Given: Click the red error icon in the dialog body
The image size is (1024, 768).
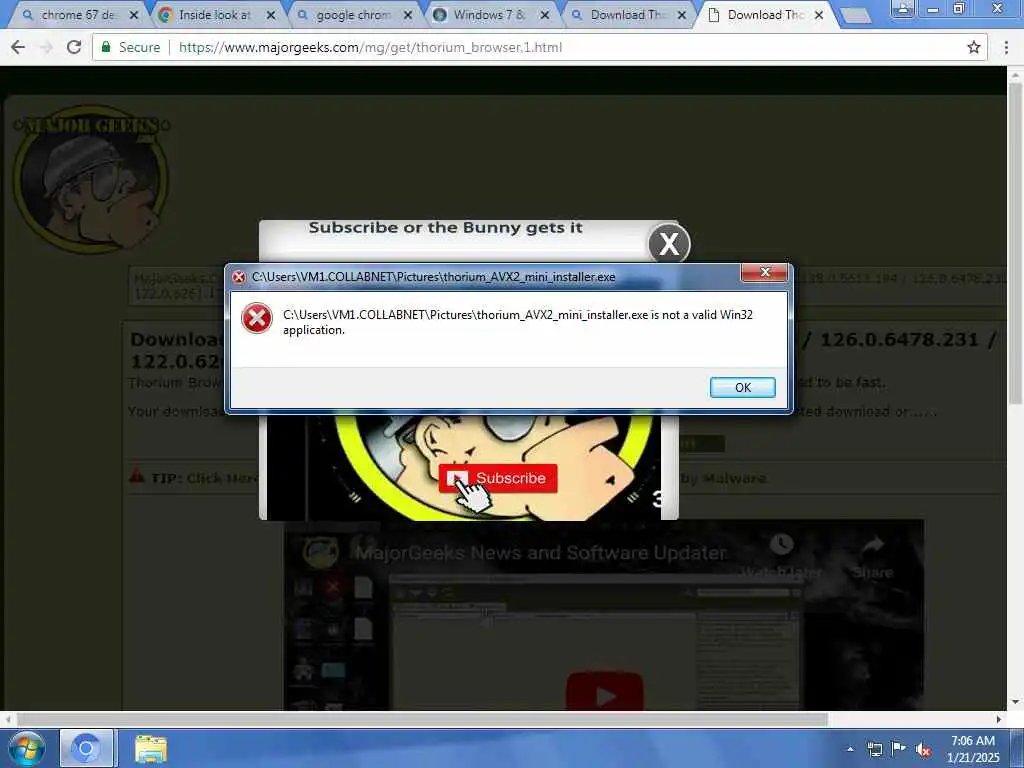Looking at the screenshot, I should pyautogui.click(x=257, y=319).
